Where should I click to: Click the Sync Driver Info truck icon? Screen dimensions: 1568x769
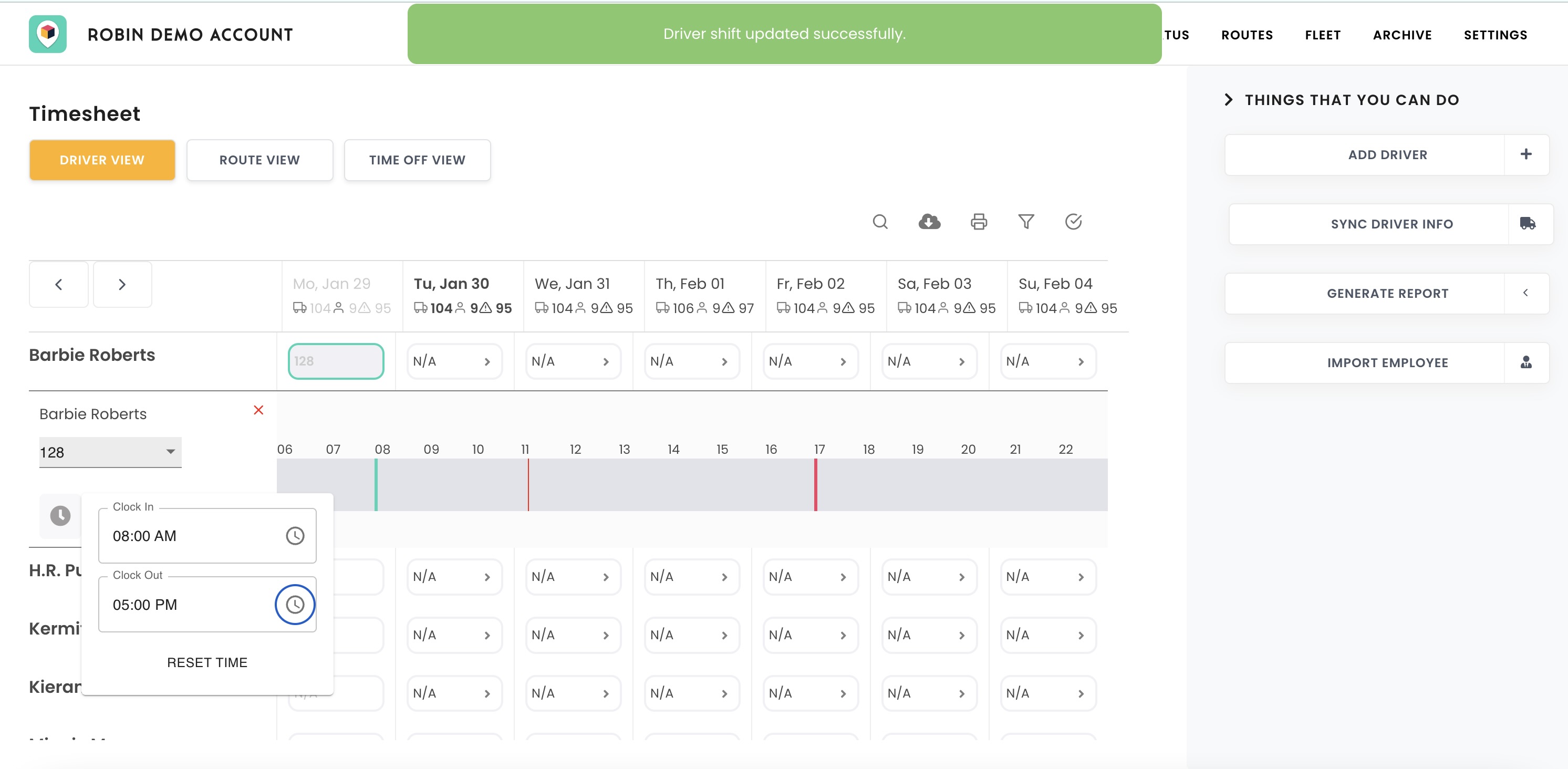(x=1527, y=223)
